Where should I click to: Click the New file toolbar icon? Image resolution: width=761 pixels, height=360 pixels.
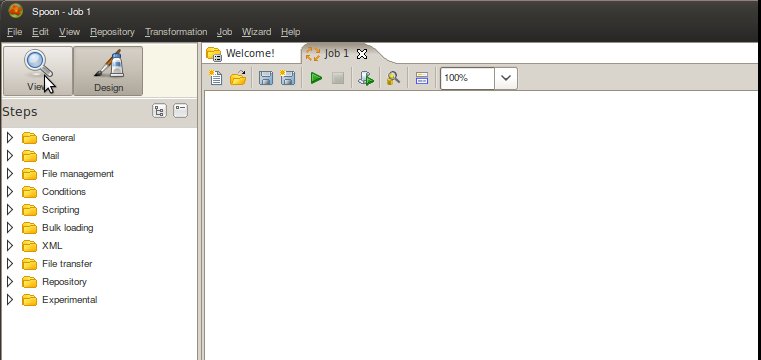coord(215,78)
